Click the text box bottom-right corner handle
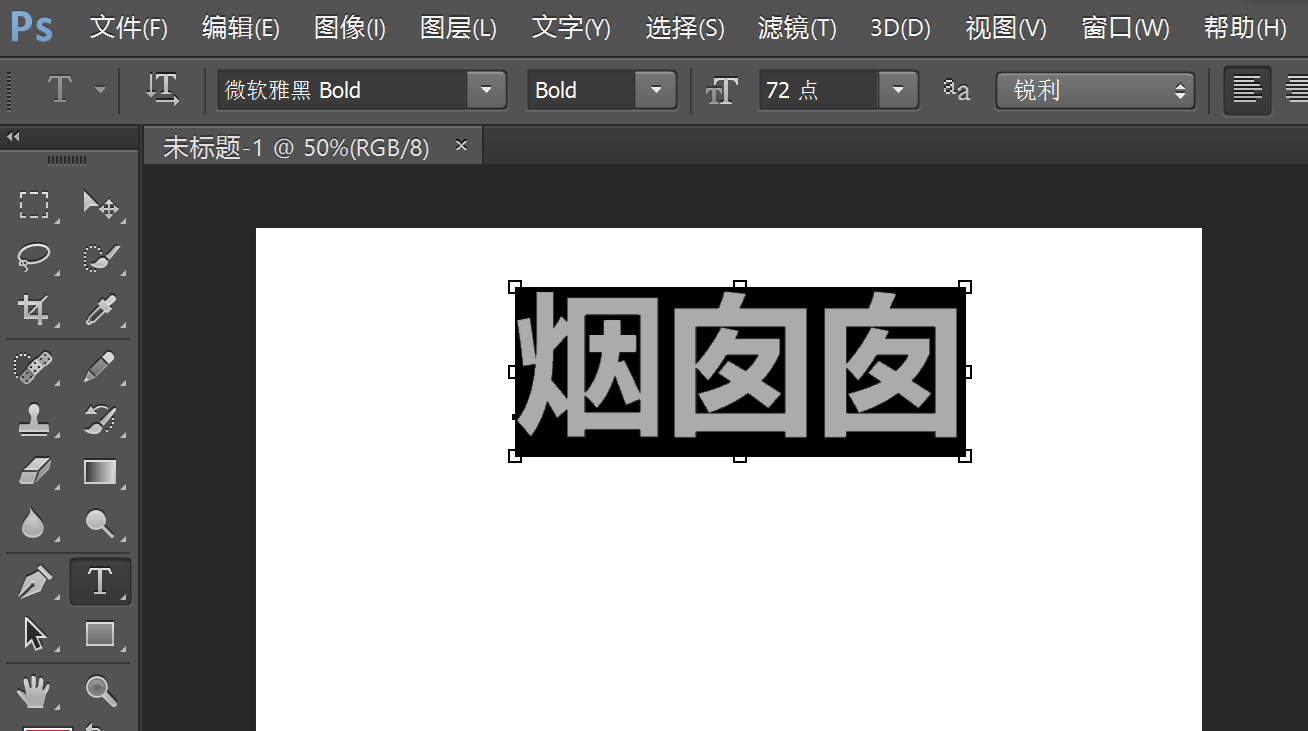 [965, 456]
